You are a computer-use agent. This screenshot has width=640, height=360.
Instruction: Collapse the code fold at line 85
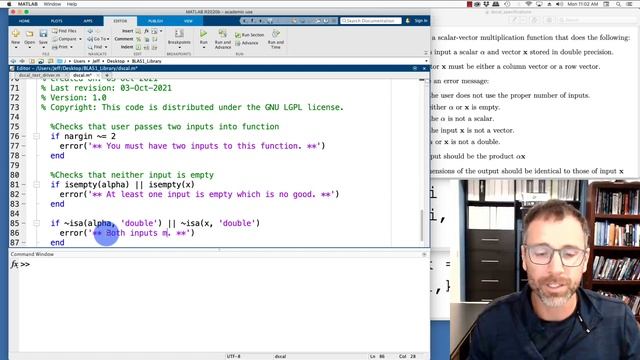36,223
